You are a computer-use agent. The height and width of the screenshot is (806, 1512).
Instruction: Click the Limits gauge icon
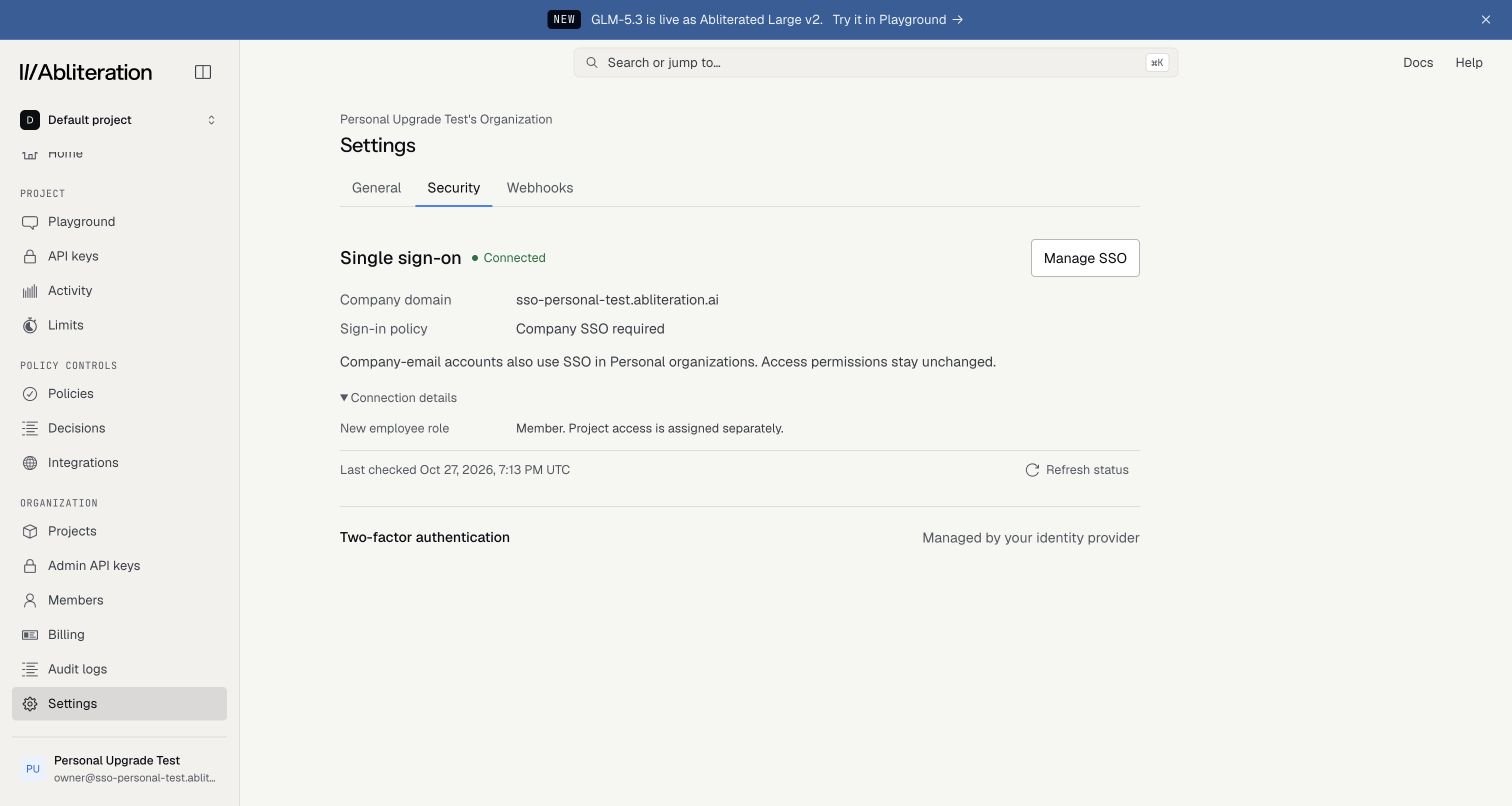pos(30,325)
